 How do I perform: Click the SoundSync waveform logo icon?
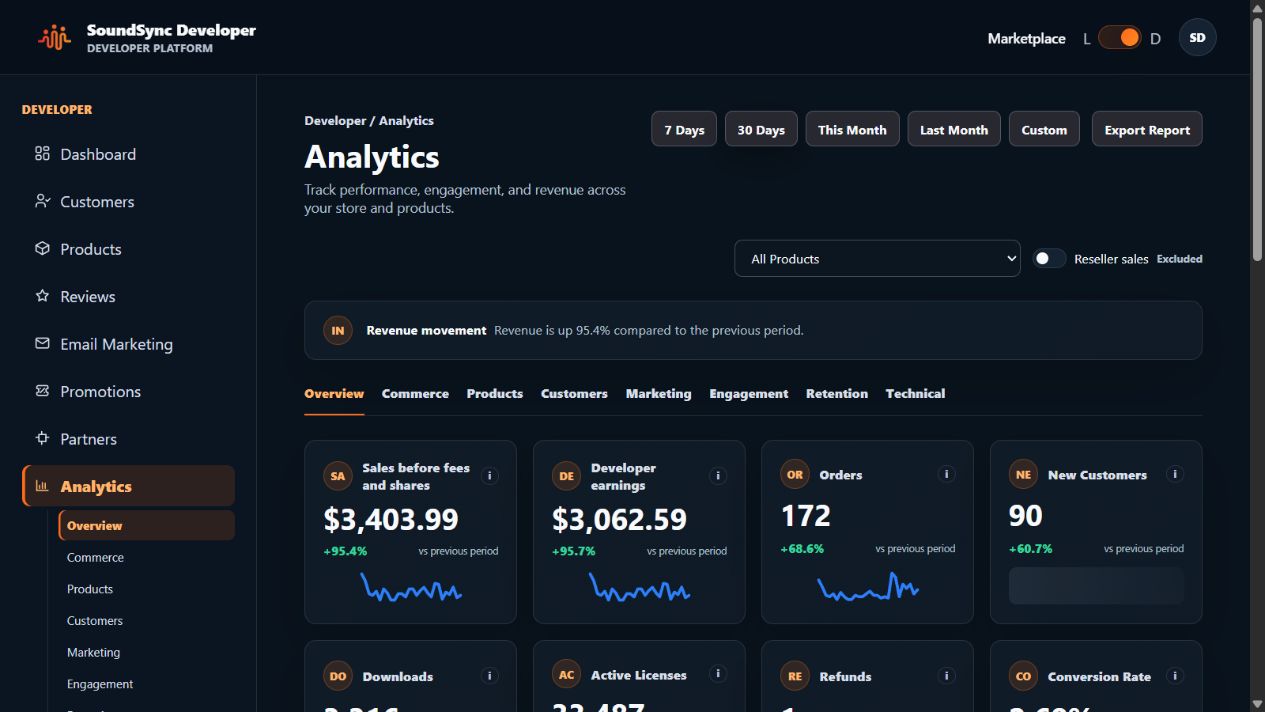click(55, 38)
